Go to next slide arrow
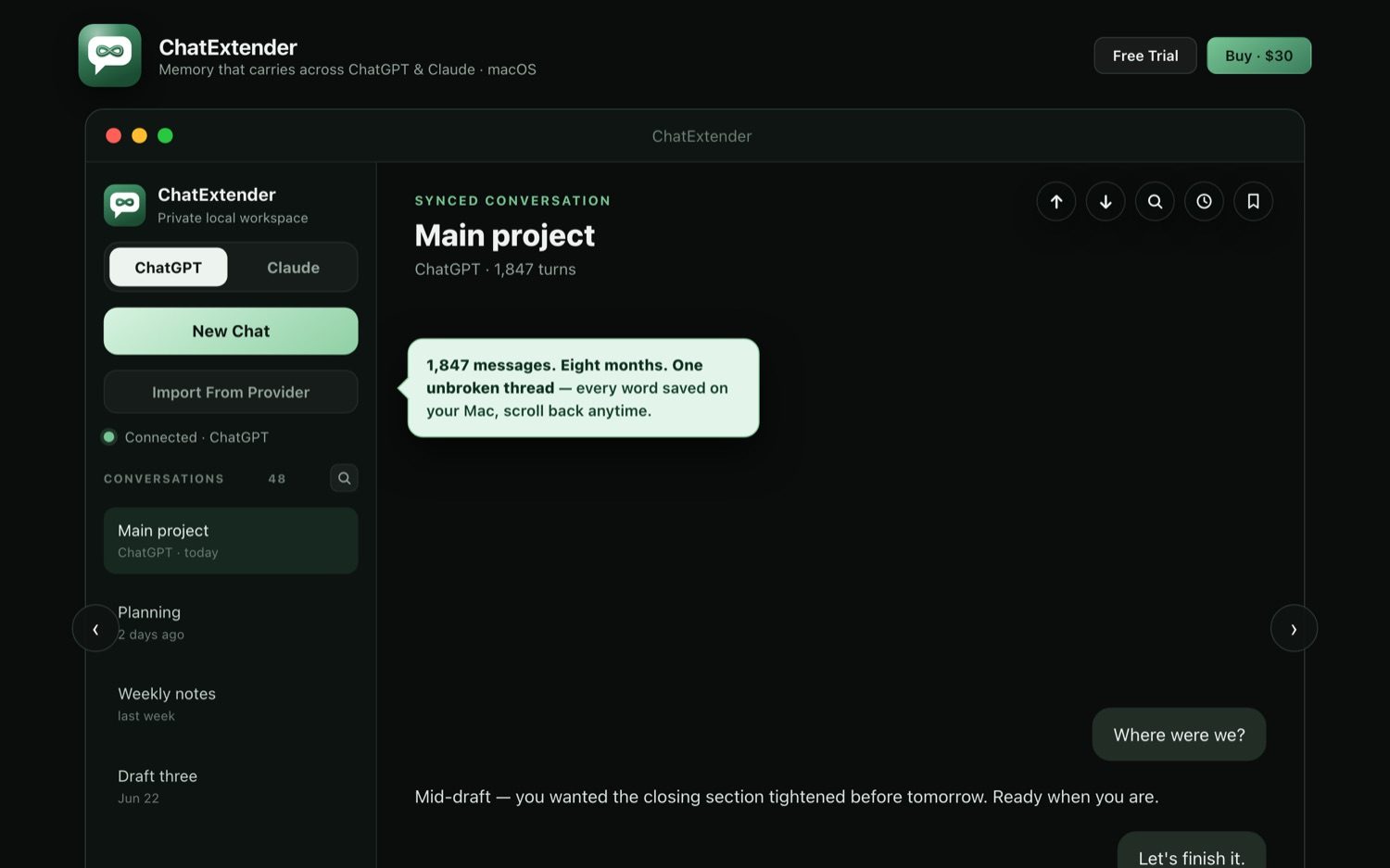 [x=1294, y=628]
